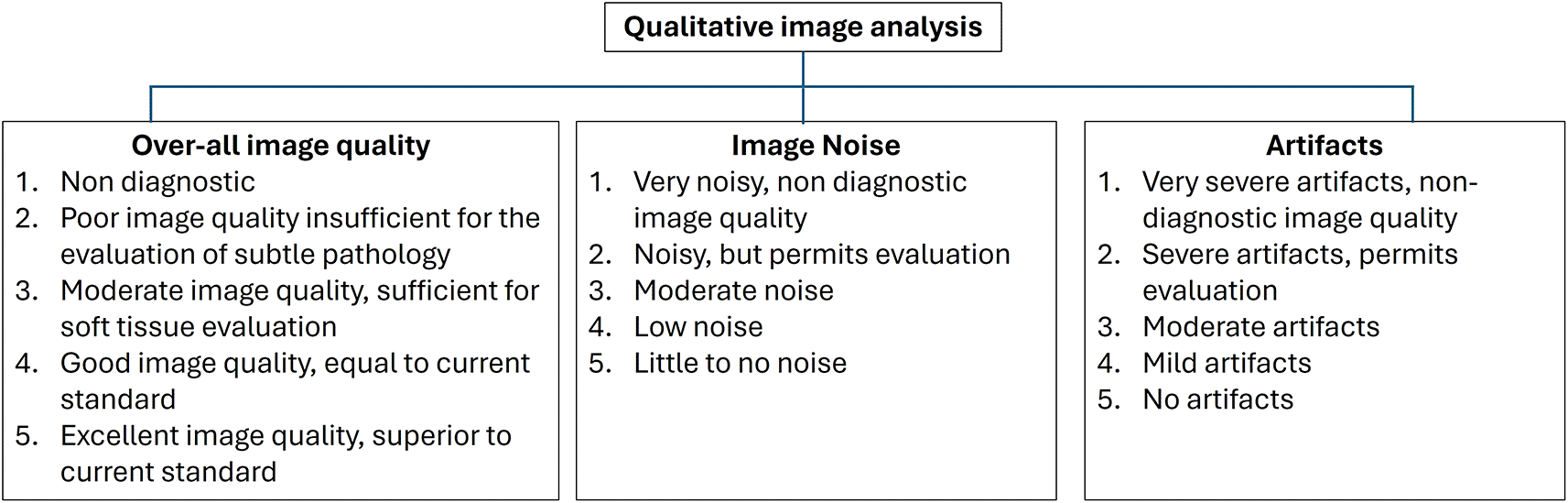Screen dimensions: 1568x503
Task: Select the Over-all image quality heading
Action: pyautogui.click(x=281, y=146)
